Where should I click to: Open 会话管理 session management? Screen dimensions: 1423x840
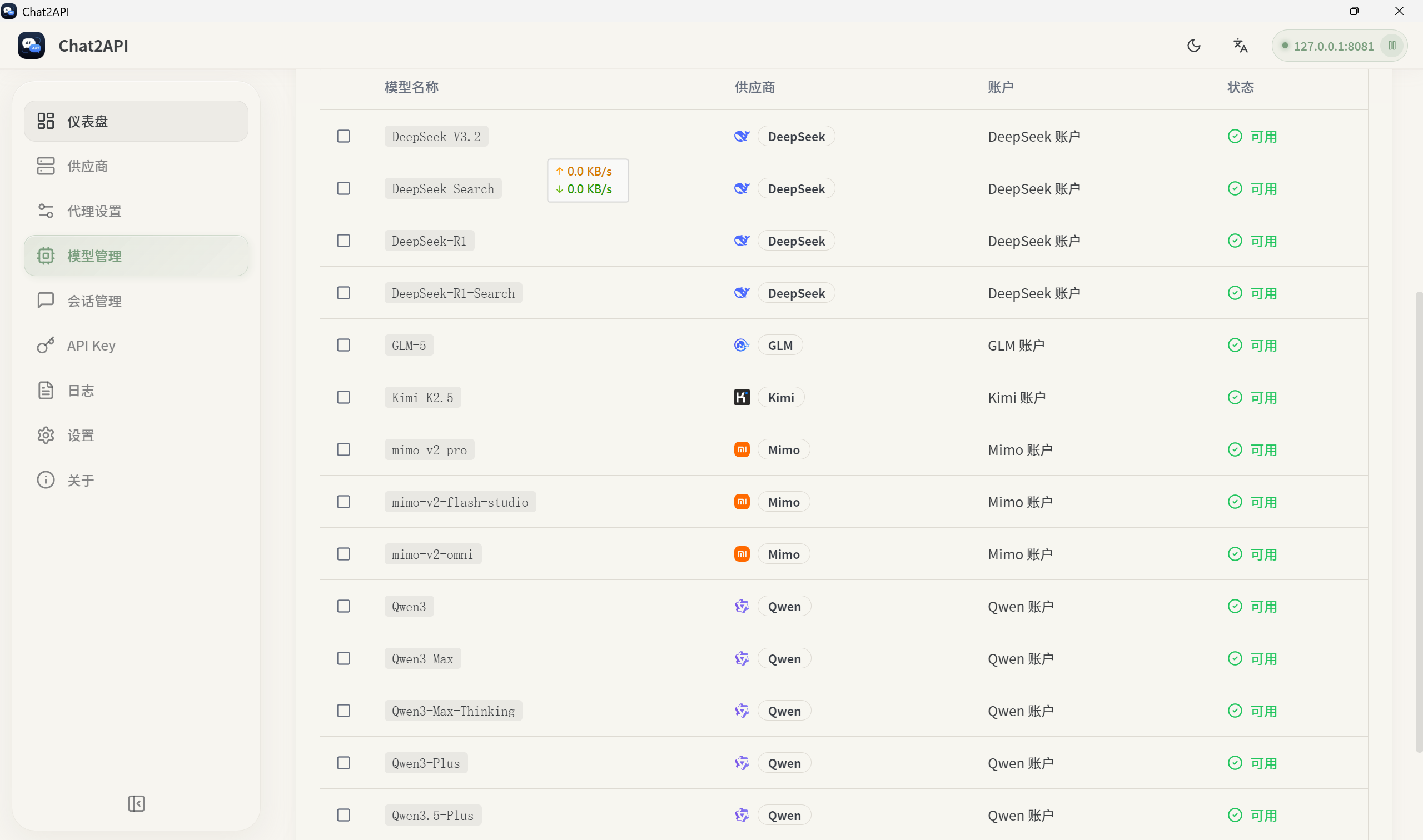(136, 301)
